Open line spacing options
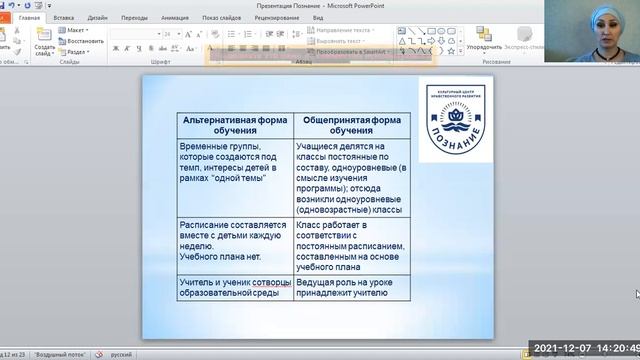This screenshot has height=360, width=640. 298,34
